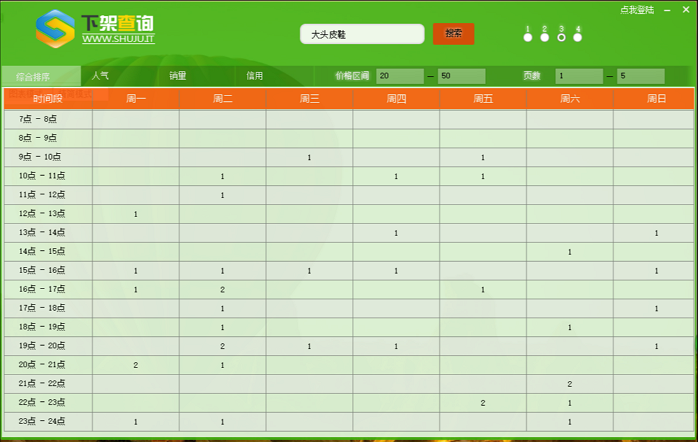Click 周一 value 1 in 12点 - 13点 row
Image resolution: width=698 pixels, height=442 pixels.
[136, 215]
